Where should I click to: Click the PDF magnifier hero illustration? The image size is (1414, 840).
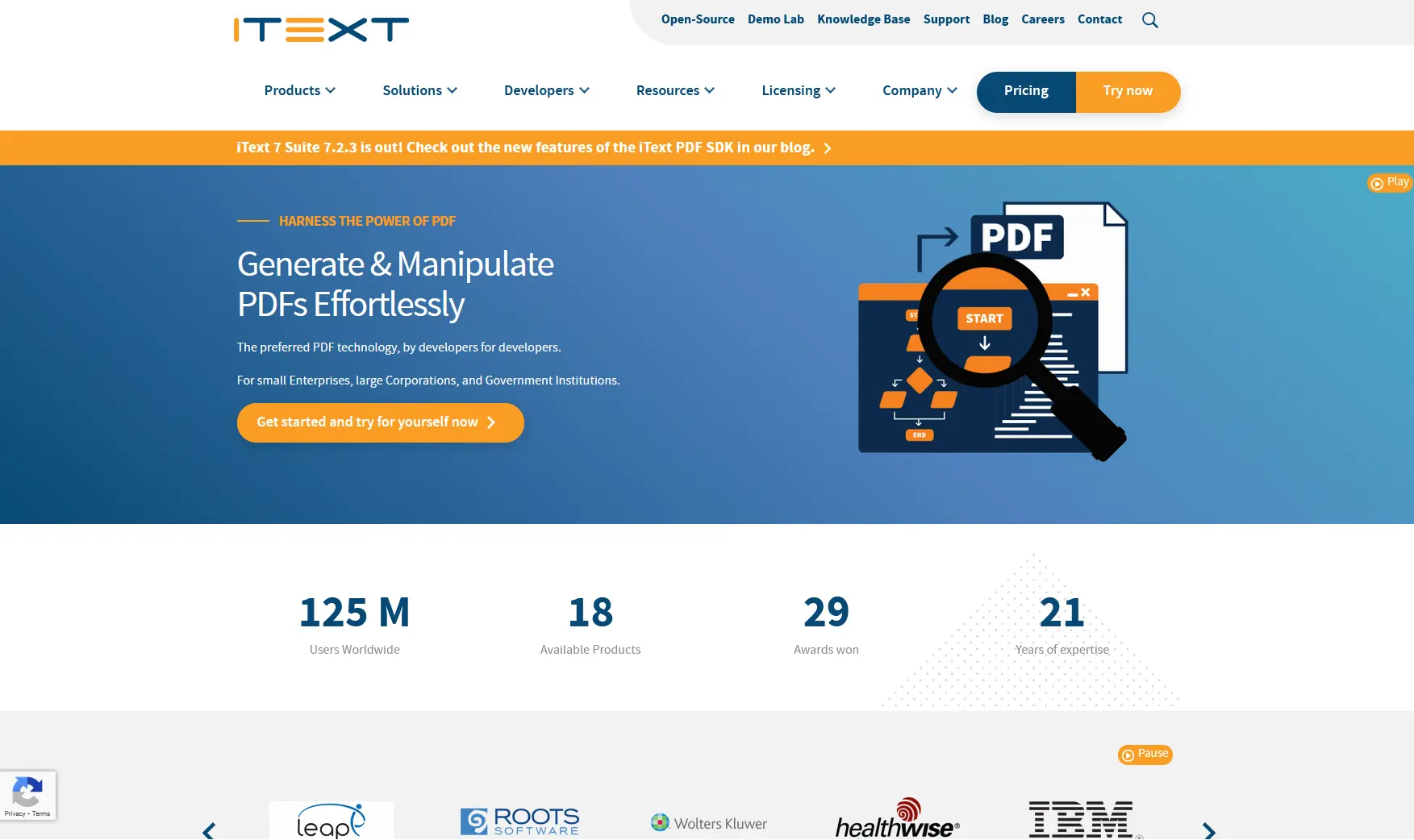coord(992,331)
